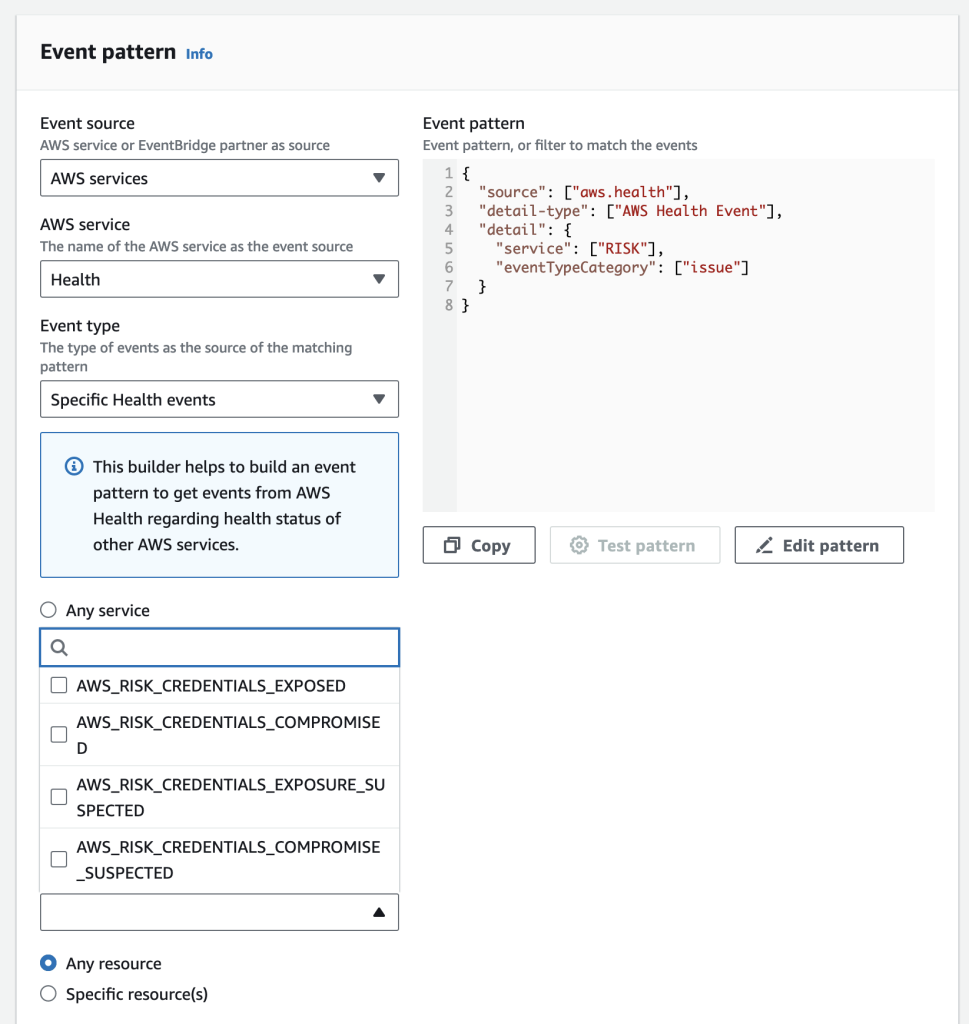Screen dimensions: 969x1024
Task: Open Event type Specific Health events dropdown
Action: 219,400
